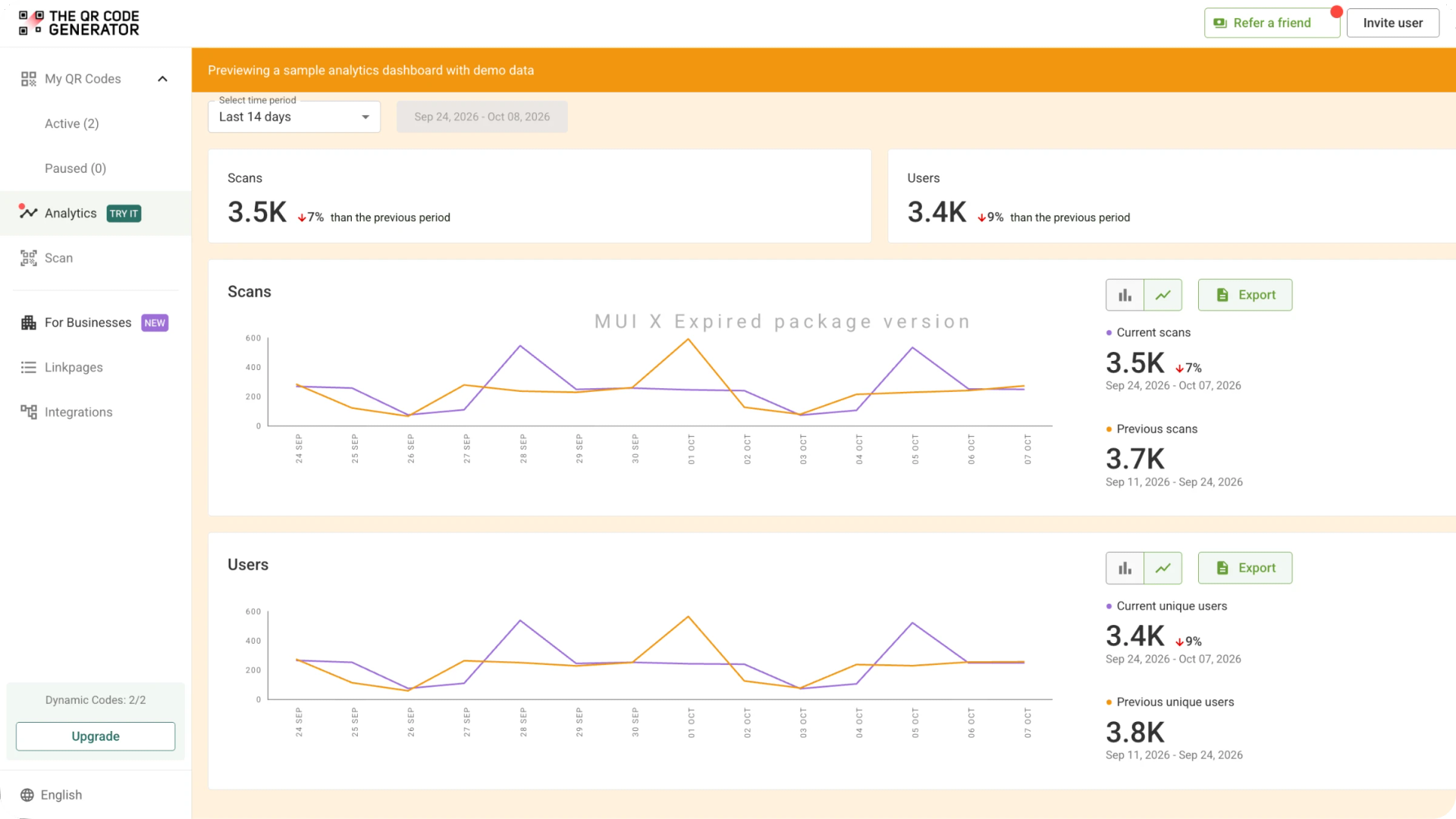This screenshot has height=819, width=1456.
Task: Open the Last 14 days time period dropdown
Action: [x=294, y=117]
